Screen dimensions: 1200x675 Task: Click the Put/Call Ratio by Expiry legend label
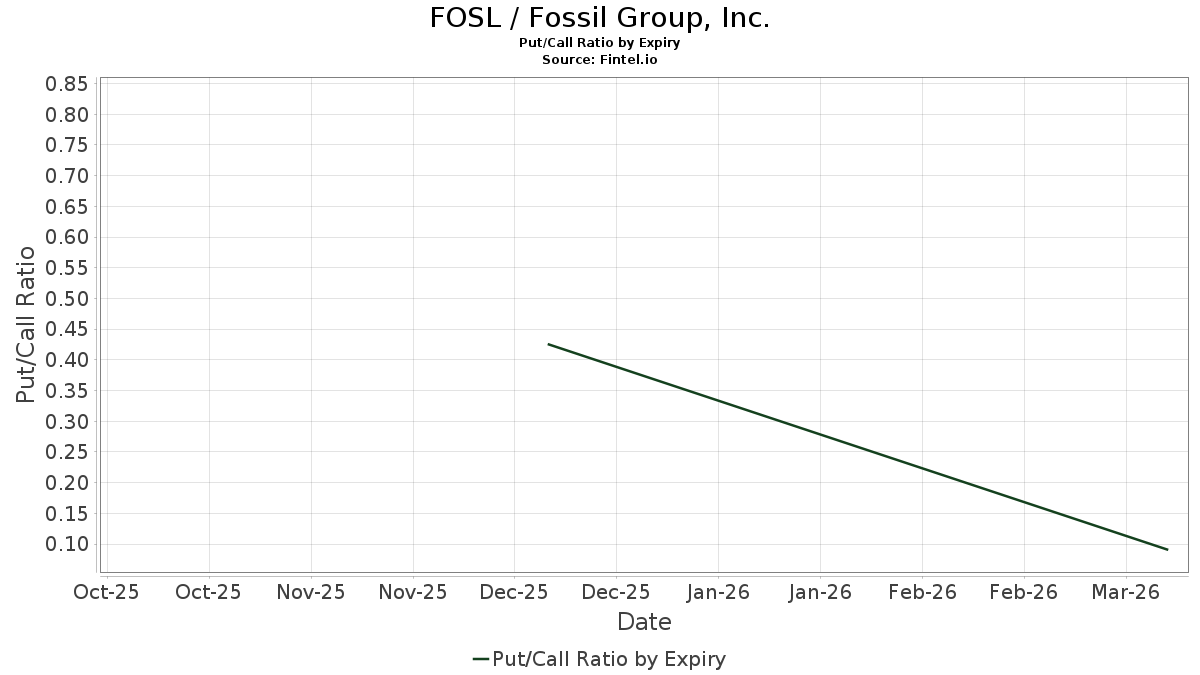609,659
